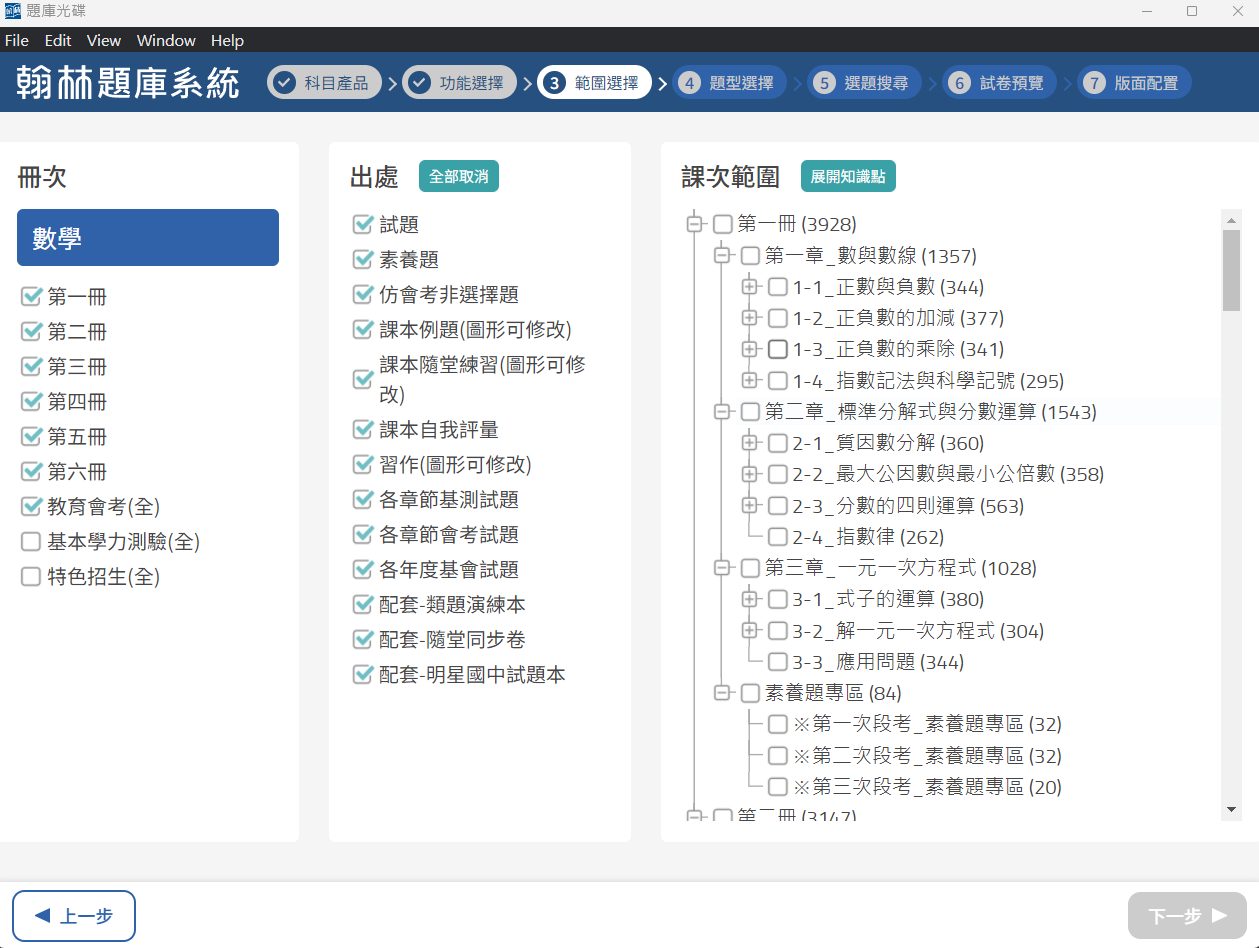Open the Edit menu
Viewport: 1259px width, 948px height.
[58, 40]
